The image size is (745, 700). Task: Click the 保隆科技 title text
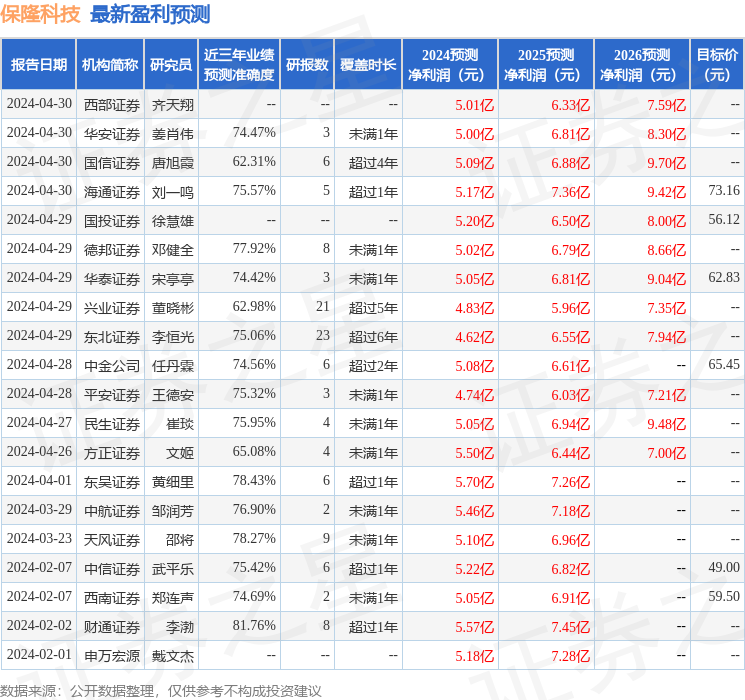click(40, 14)
